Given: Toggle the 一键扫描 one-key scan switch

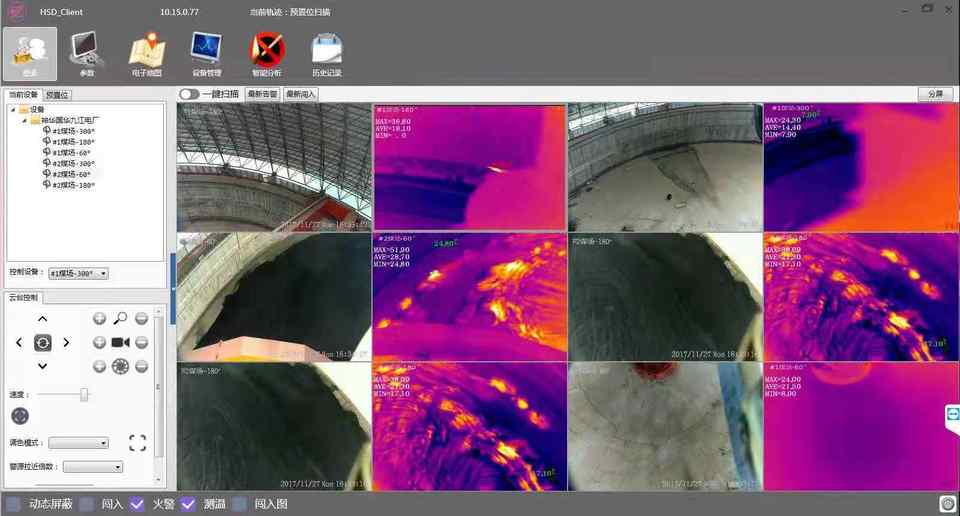Looking at the screenshot, I should (x=189, y=94).
